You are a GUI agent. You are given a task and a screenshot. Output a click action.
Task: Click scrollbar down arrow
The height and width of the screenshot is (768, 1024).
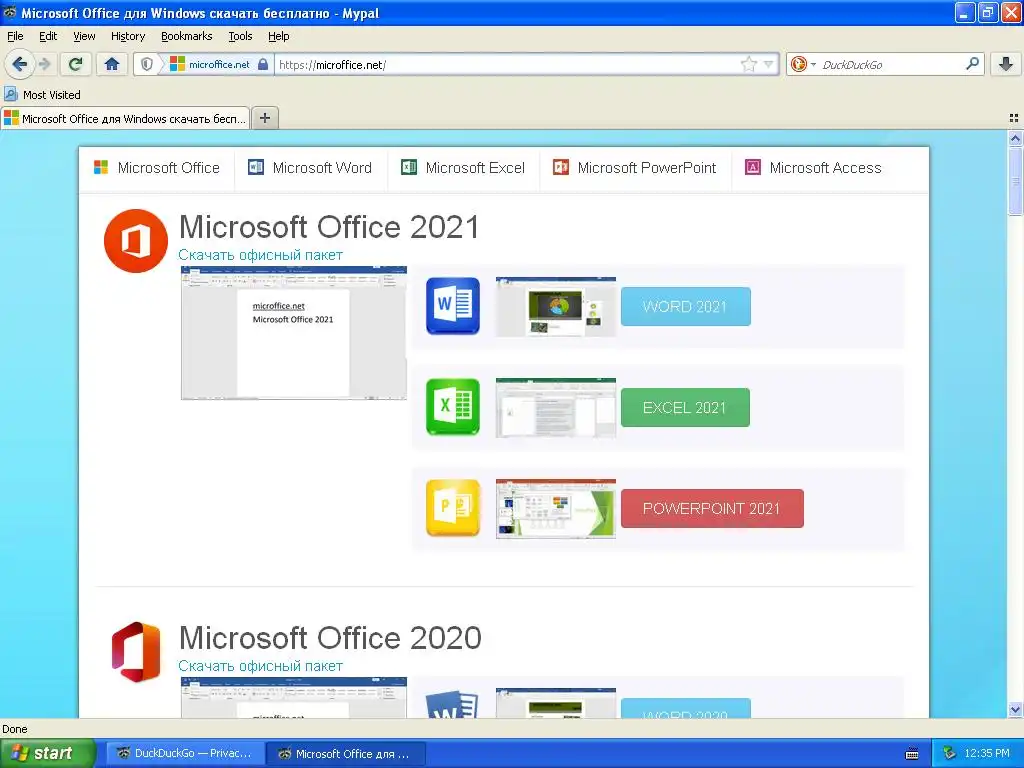[1015, 710]
